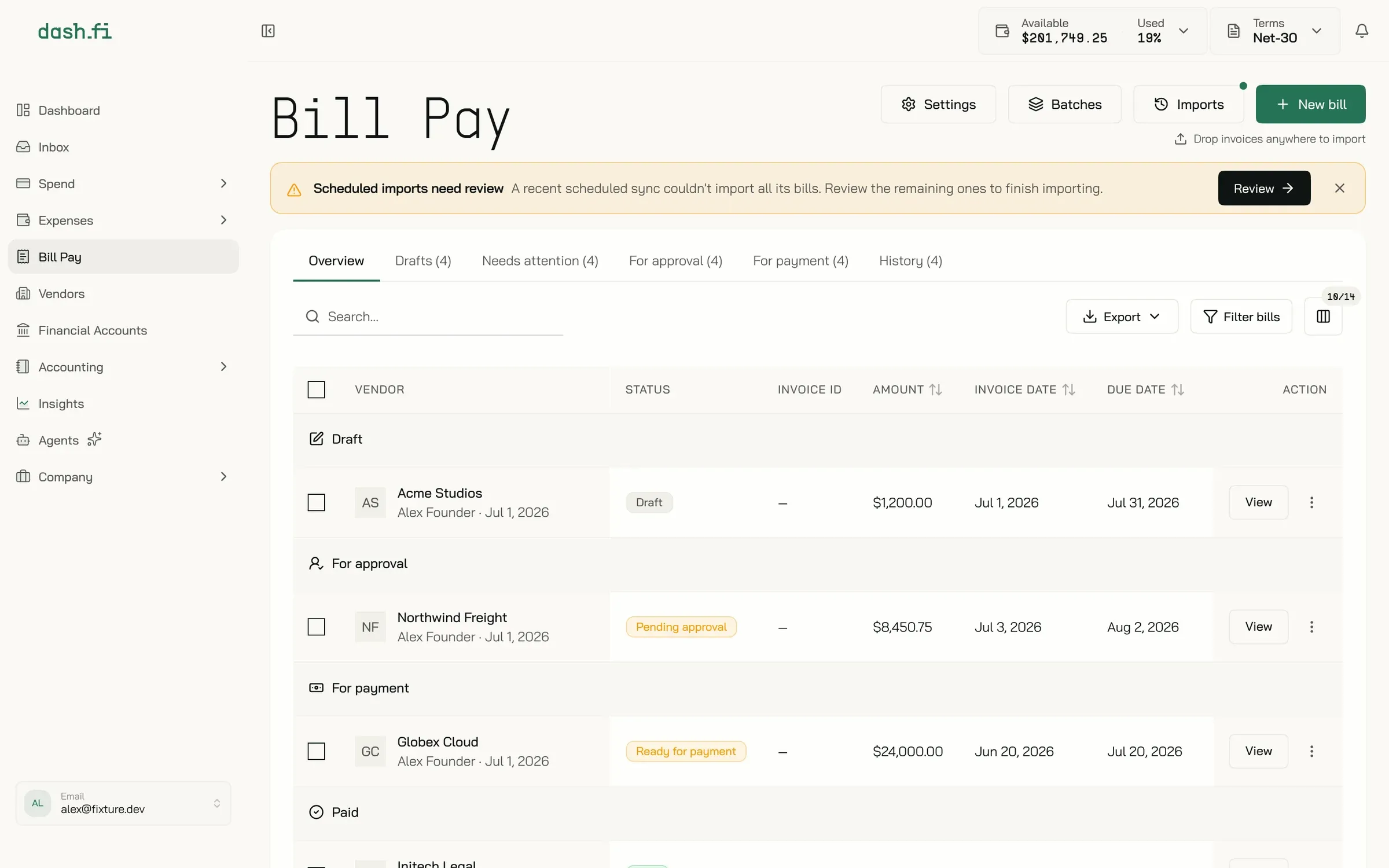The width and height of the screenshot is (1389, 868).
Task: Expand the Expenses menu
Action: click(123, 220)
